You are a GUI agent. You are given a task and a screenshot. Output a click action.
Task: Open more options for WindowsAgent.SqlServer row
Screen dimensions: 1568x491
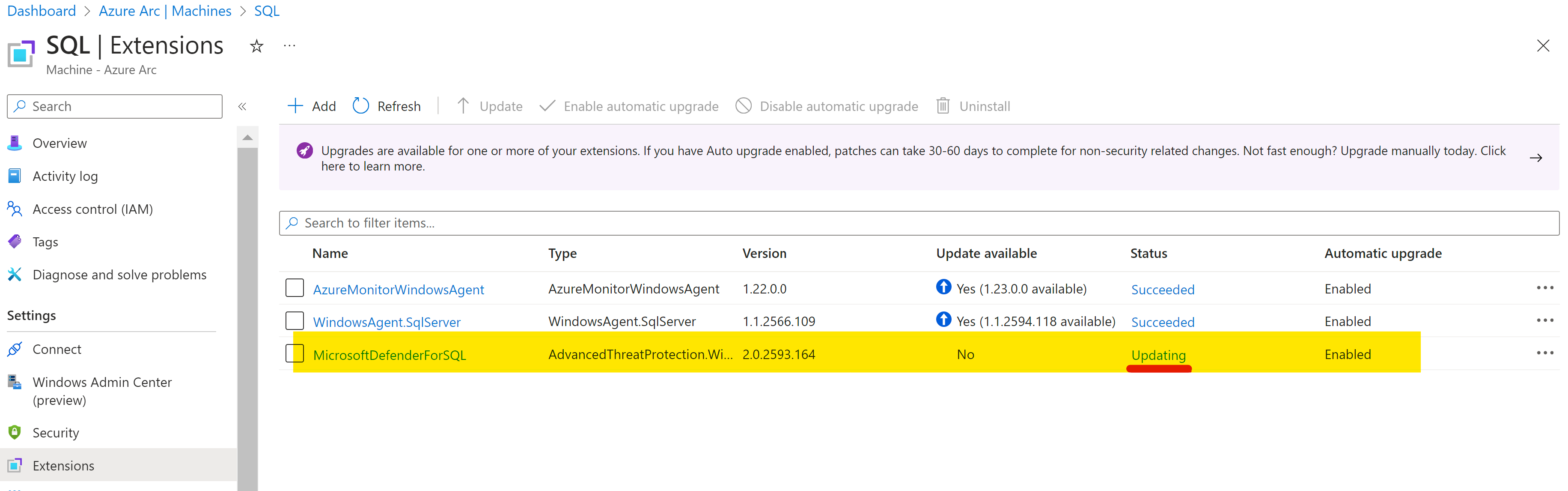(1545, 321)
